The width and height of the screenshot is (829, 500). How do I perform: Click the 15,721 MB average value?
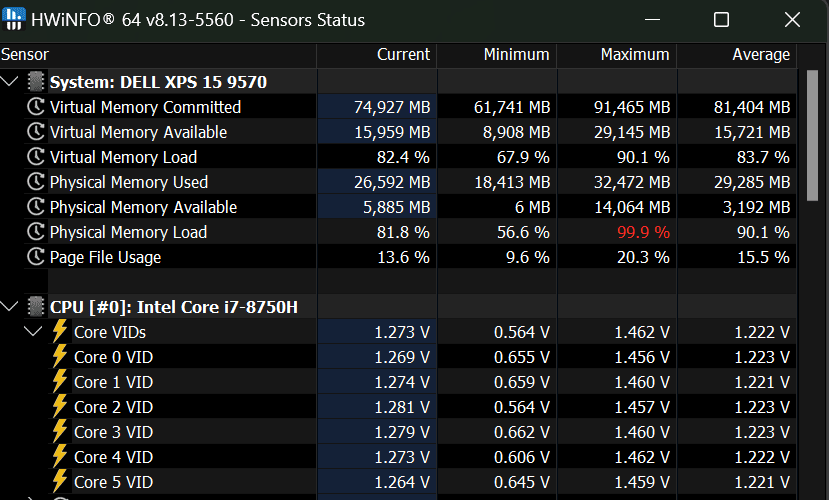click(x=752, y=132)
